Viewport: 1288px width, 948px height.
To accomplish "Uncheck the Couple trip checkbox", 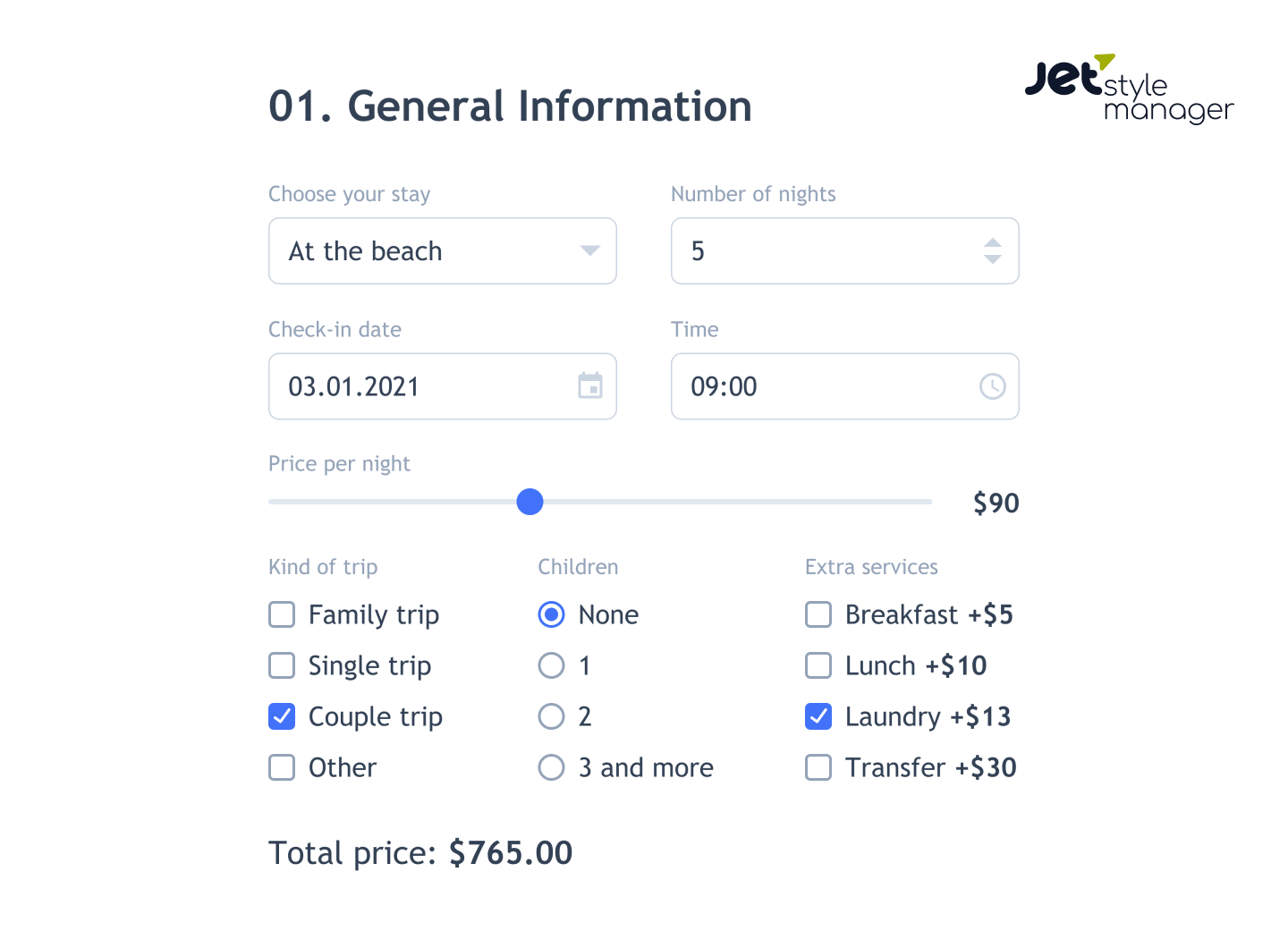I will 282,716.
